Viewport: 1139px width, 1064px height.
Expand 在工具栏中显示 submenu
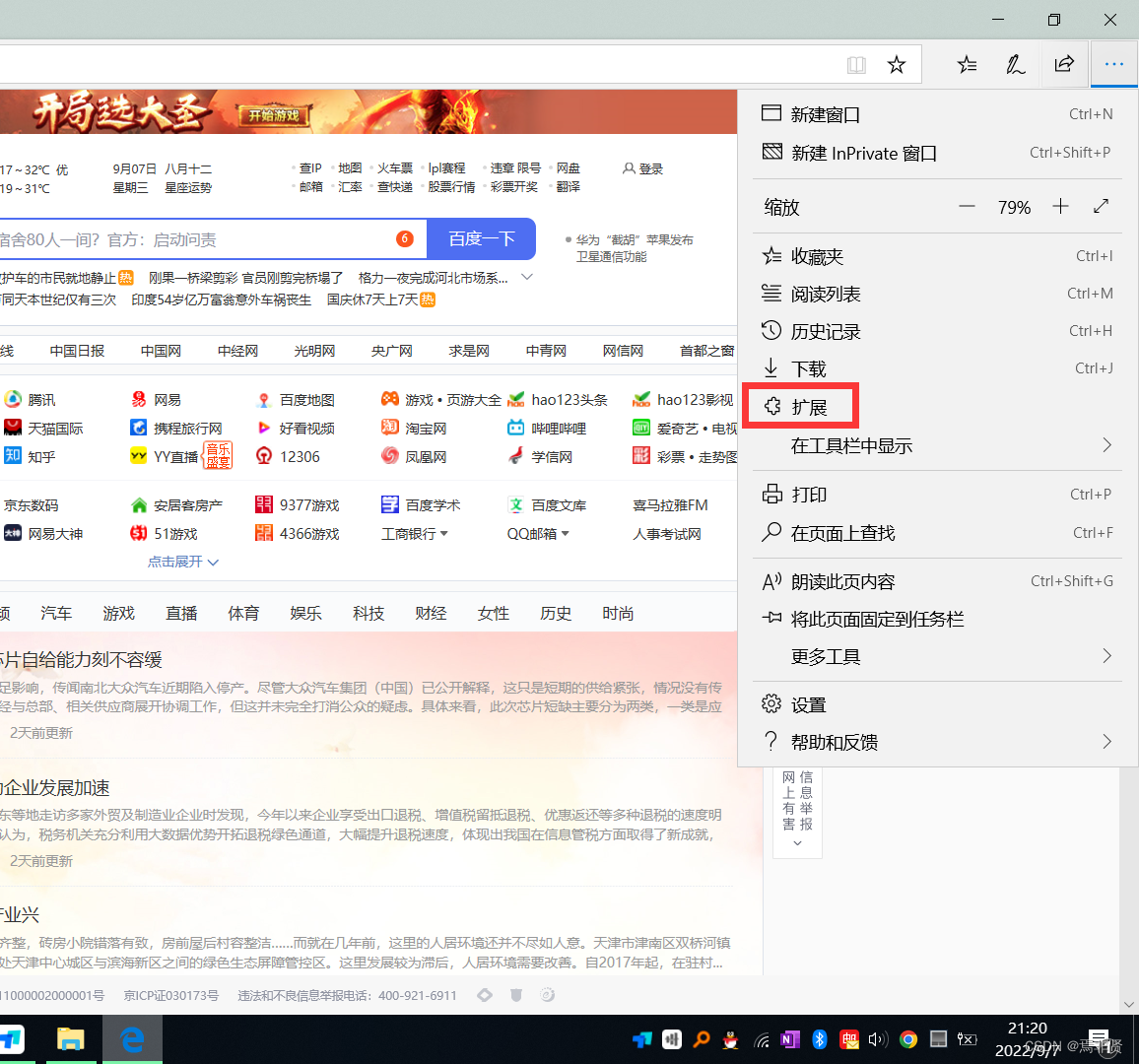tap(937, 445)
